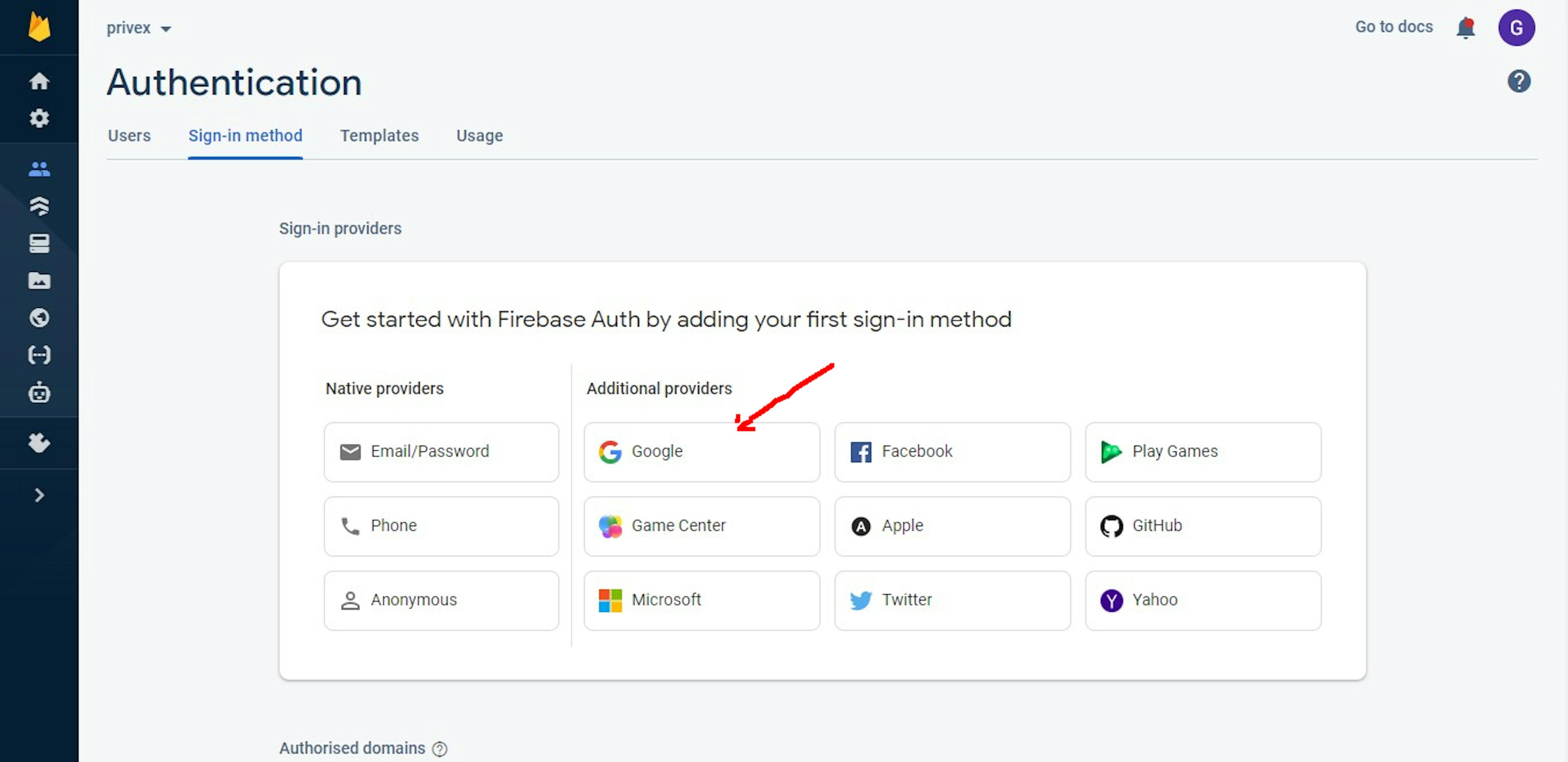Viewport: 1568px width, 762px height.
Task: Expand the sidebar navigation chevron
Action: coord(40,495)
